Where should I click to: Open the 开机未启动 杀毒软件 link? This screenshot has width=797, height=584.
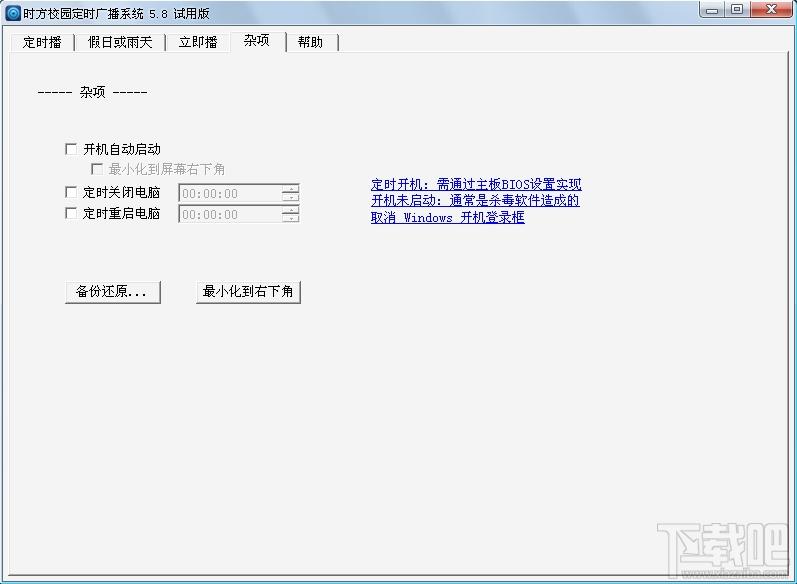[475, 200]
